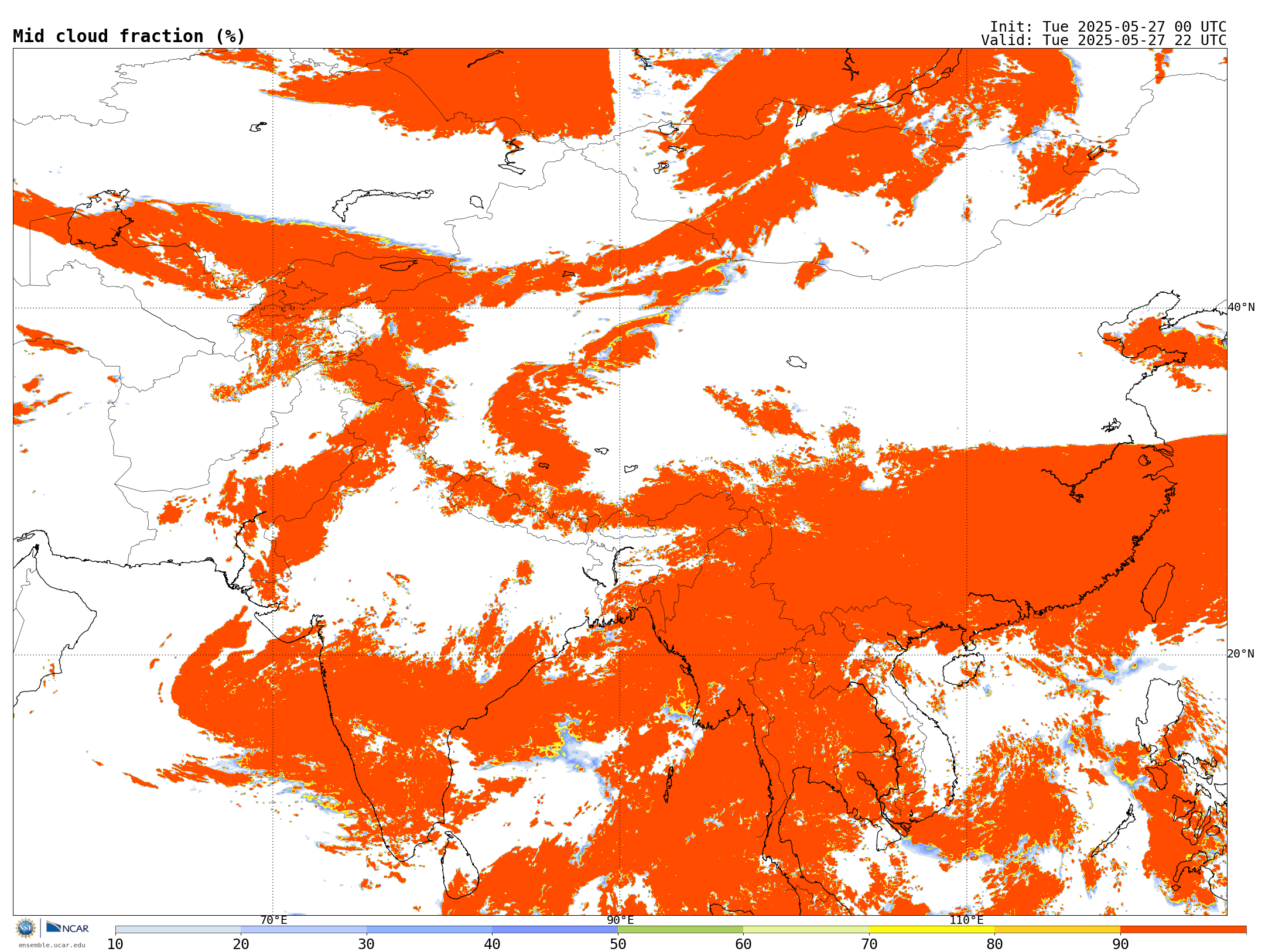
Task: Click the colorbar tick label 50
Action: (618, 944)
